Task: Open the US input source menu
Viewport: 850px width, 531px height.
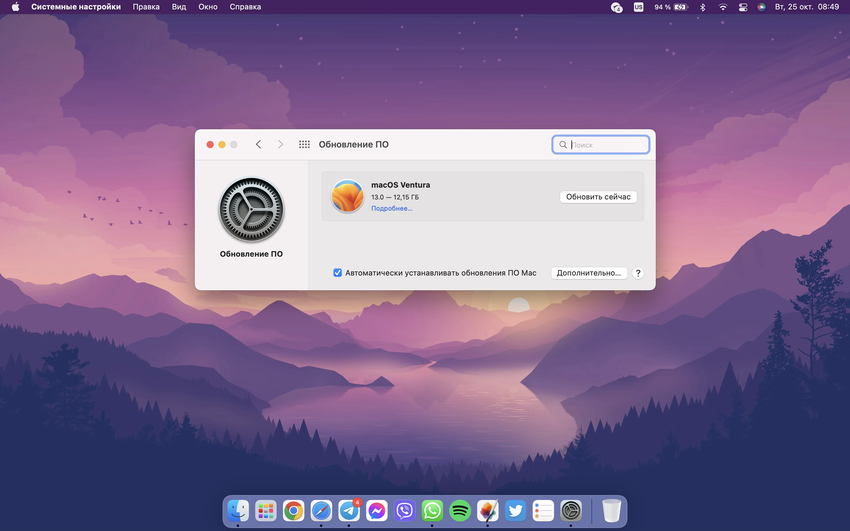Action: (x=639, y=7)
